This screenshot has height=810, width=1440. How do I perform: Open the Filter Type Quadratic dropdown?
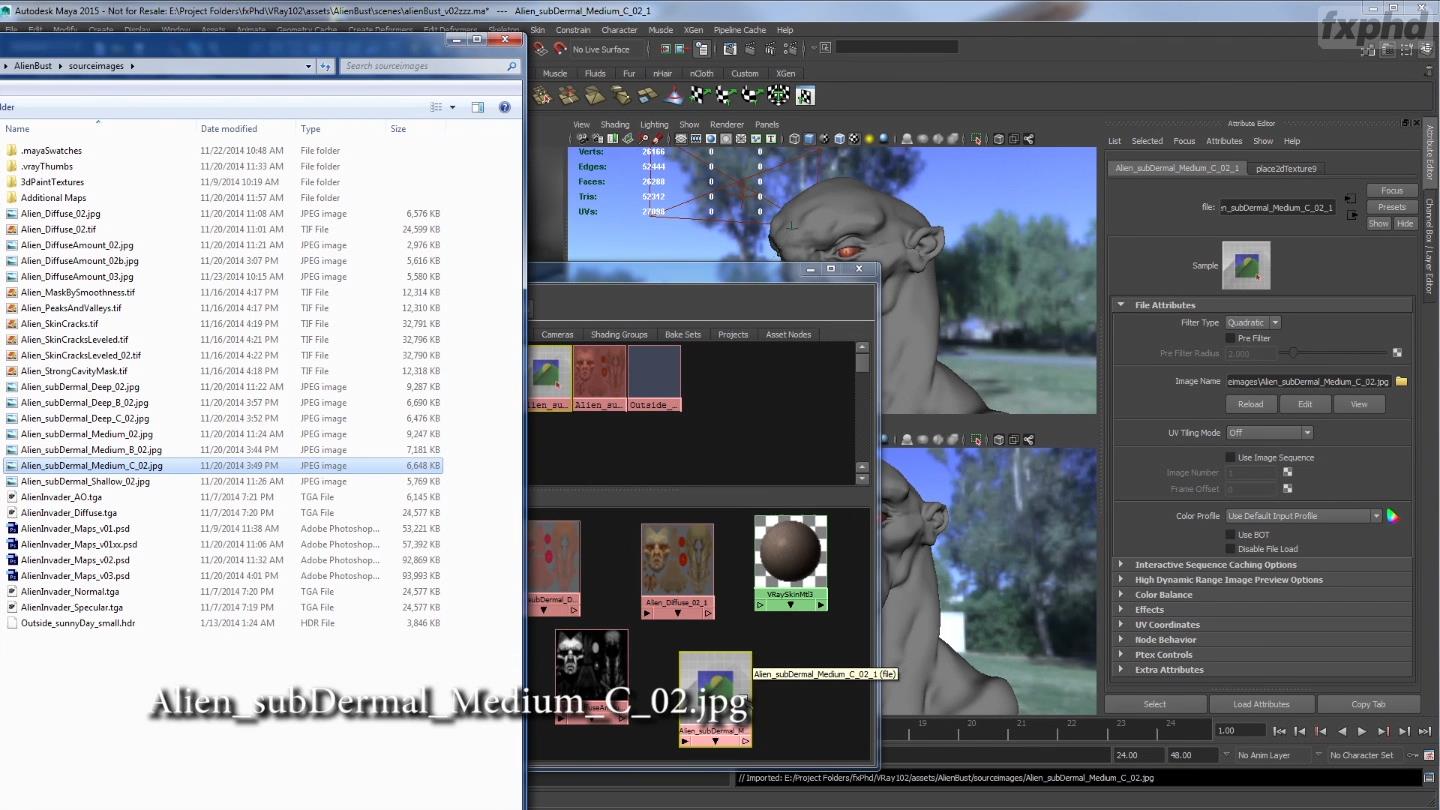coord(1253,322)
